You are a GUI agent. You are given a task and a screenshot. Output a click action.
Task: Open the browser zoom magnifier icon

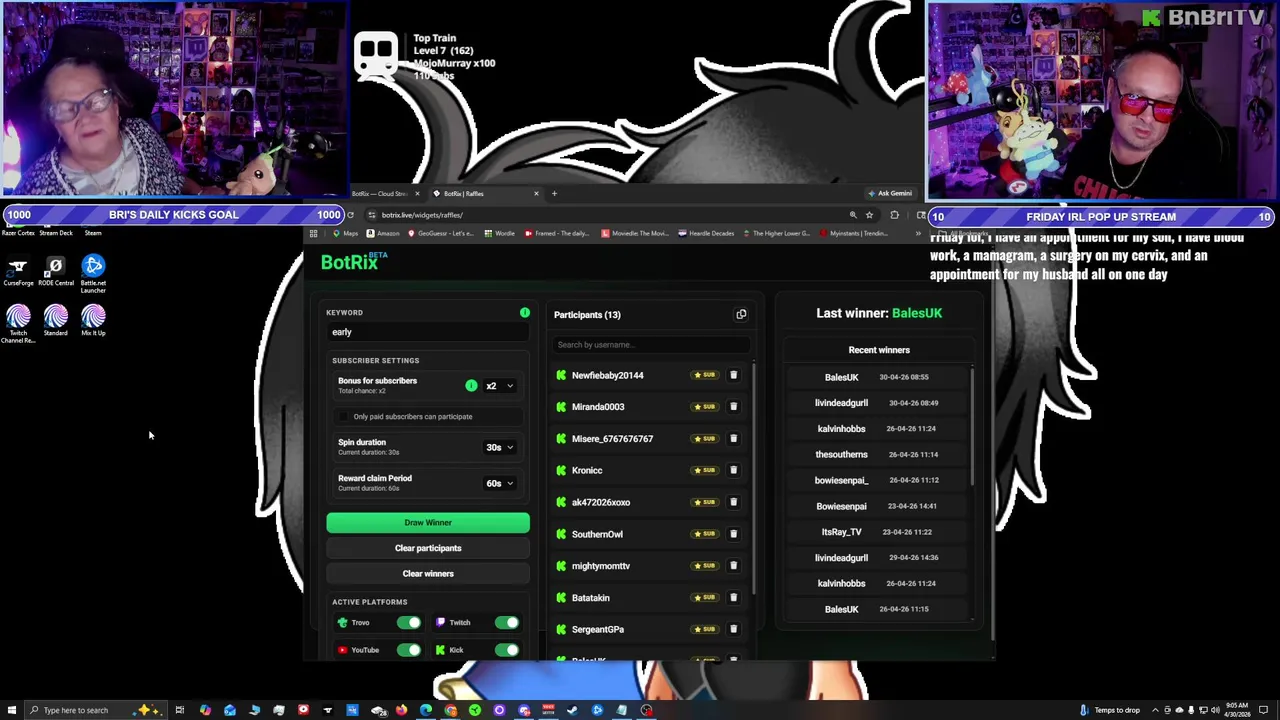coord(853,215)
